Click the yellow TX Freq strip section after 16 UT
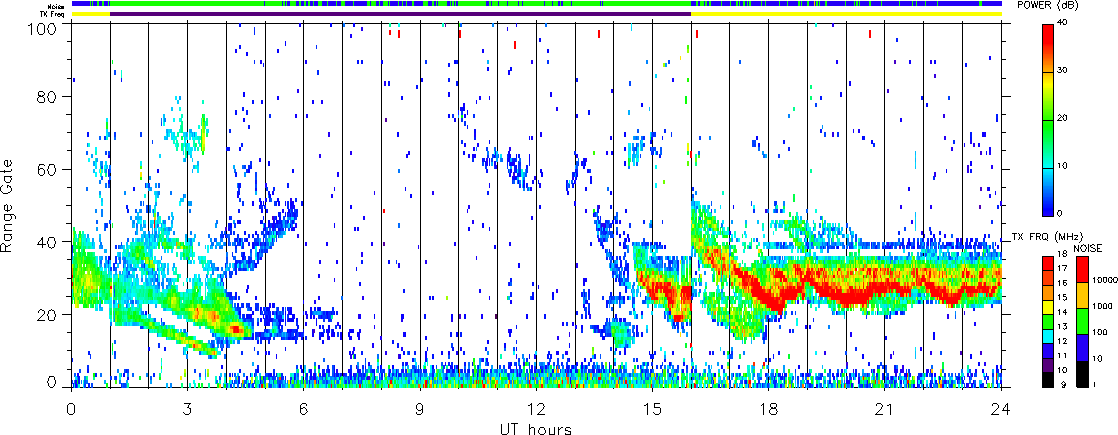 coord(846,14)
